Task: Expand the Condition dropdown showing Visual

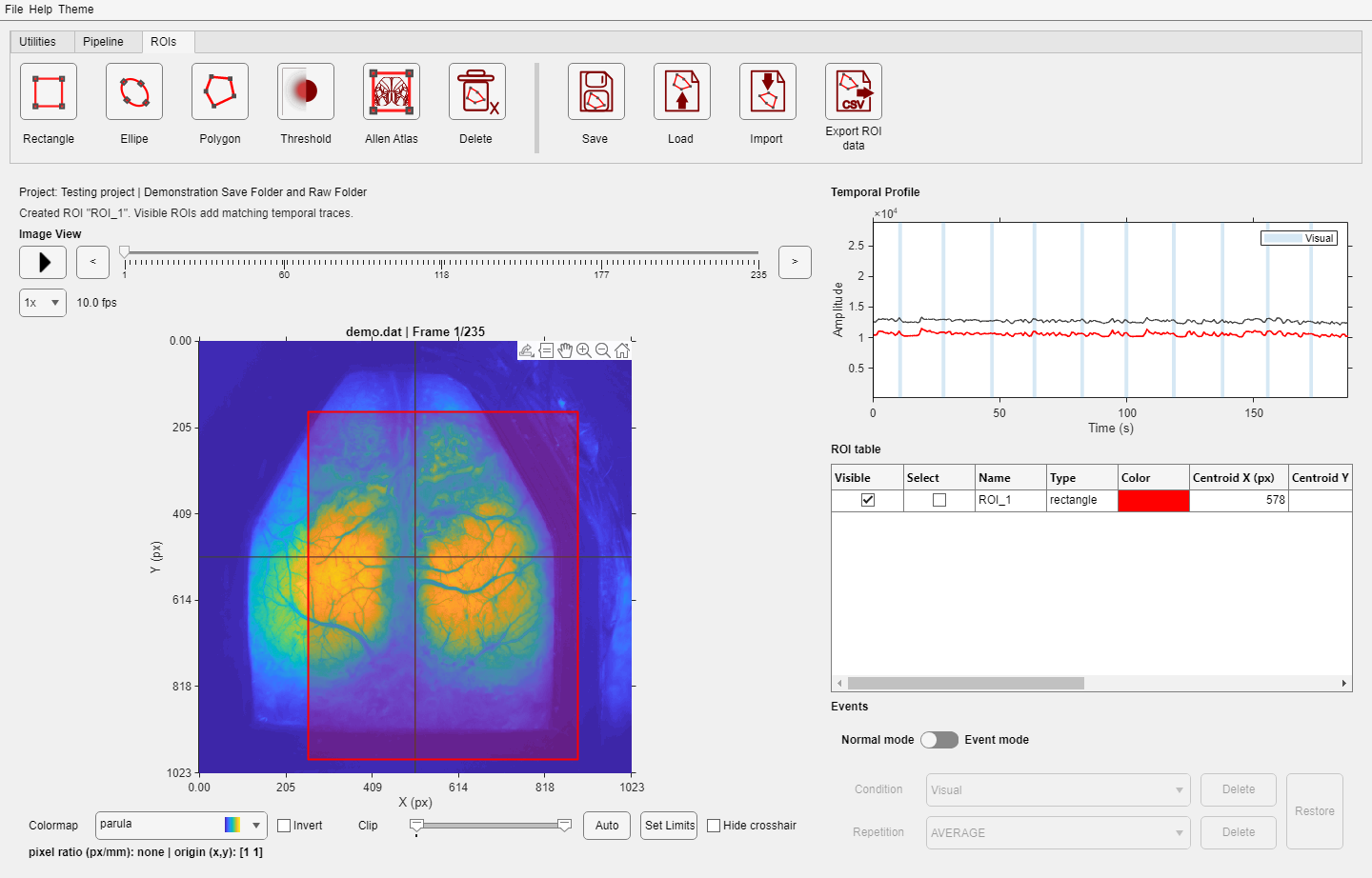Action: pos(1059,789)
